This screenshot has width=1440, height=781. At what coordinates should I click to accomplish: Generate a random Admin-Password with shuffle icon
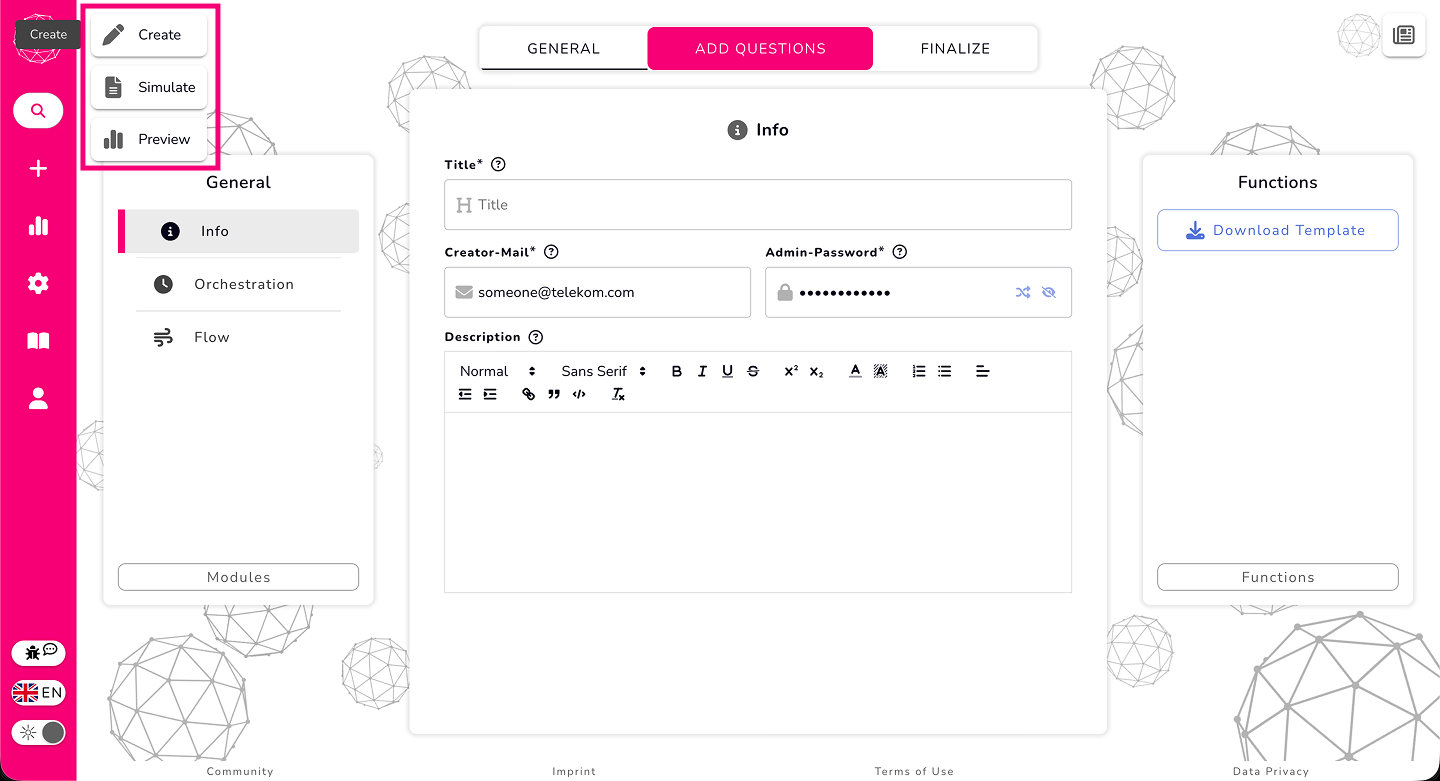tap(1023, 292)
